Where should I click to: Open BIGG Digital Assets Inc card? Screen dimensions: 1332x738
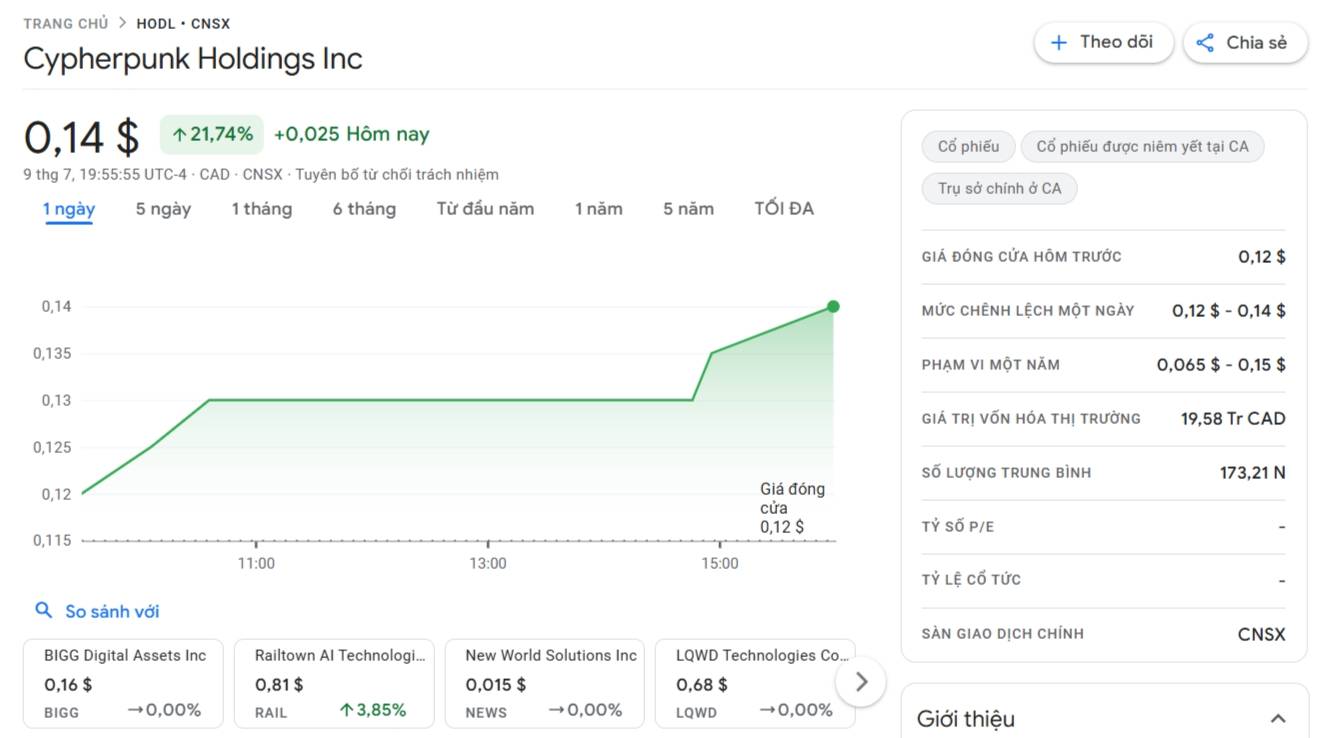[x=124, y=684]
